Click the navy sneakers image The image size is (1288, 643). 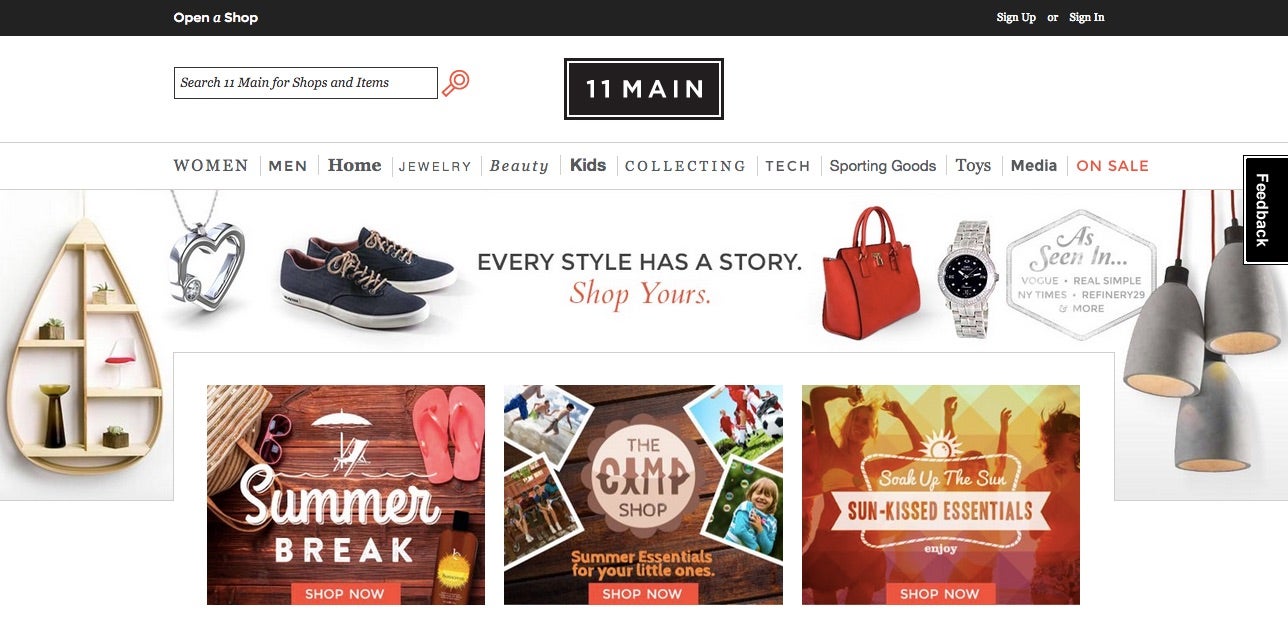369,276
